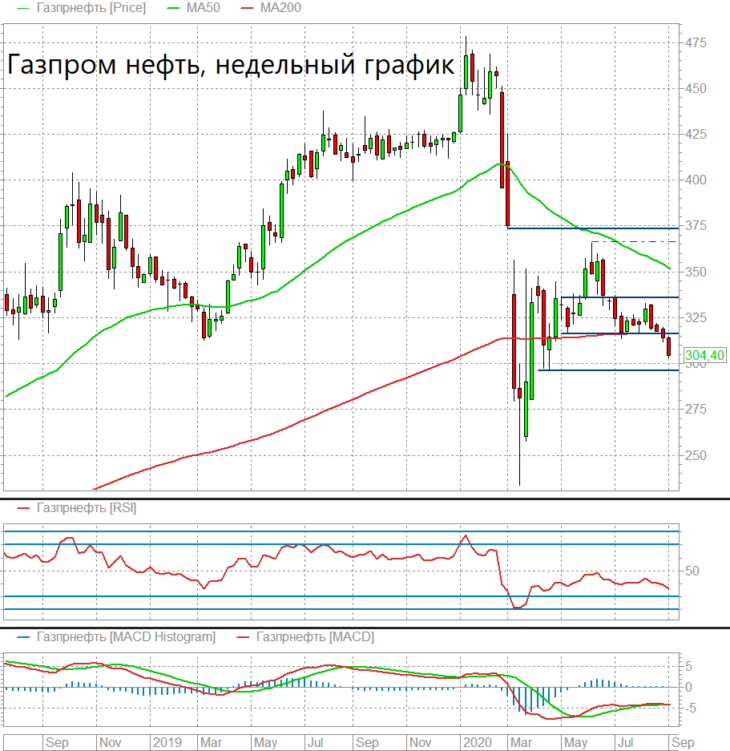Click the dashed blue line near 367
The height and width of the screenshot is (751, 730).
634,241
